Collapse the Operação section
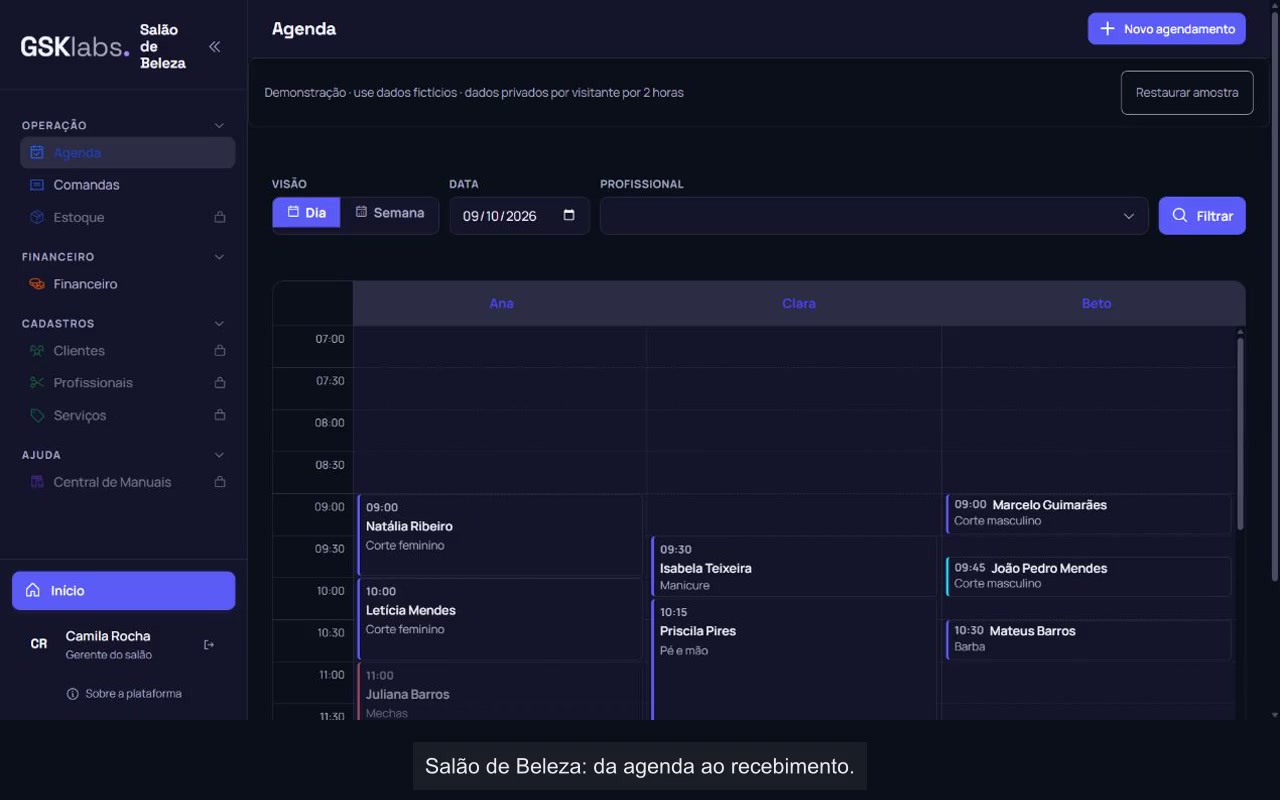1280x800 pixels. [220, 125]
